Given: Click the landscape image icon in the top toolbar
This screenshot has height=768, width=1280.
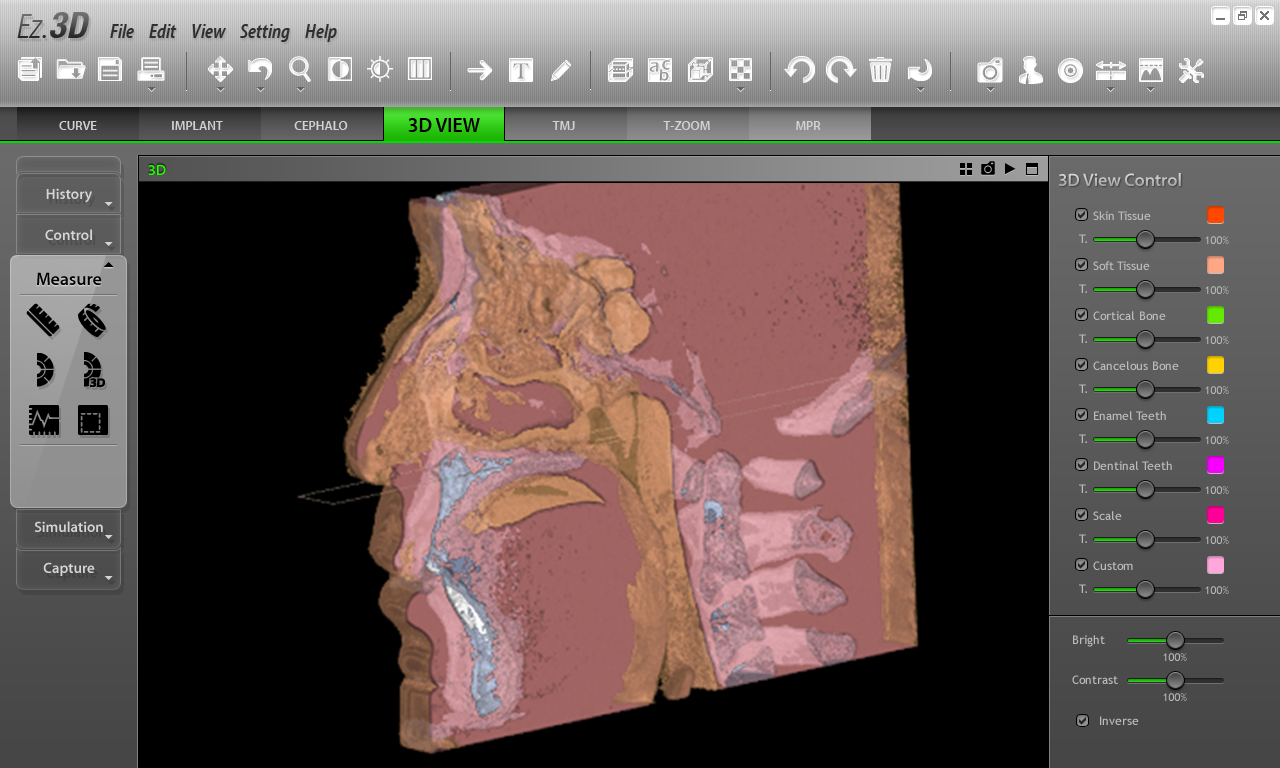Looking at the screenshot, I should click(1151, 70).
